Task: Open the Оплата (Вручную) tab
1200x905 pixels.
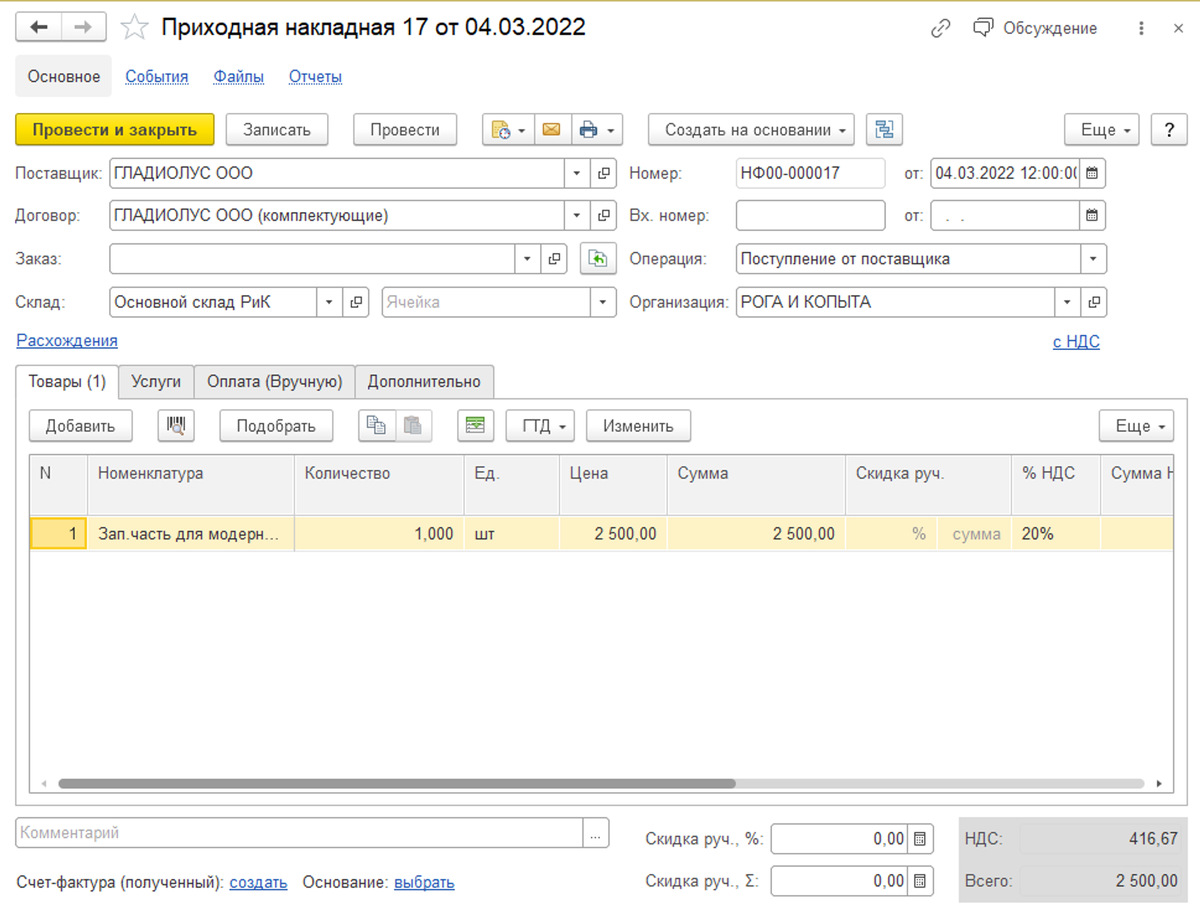Action: coord(274,381)
